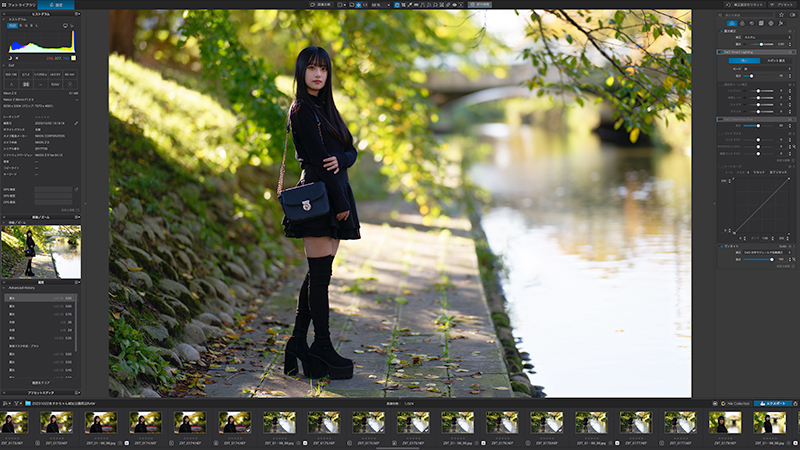Collapse the move/zoom palette header

41,217
